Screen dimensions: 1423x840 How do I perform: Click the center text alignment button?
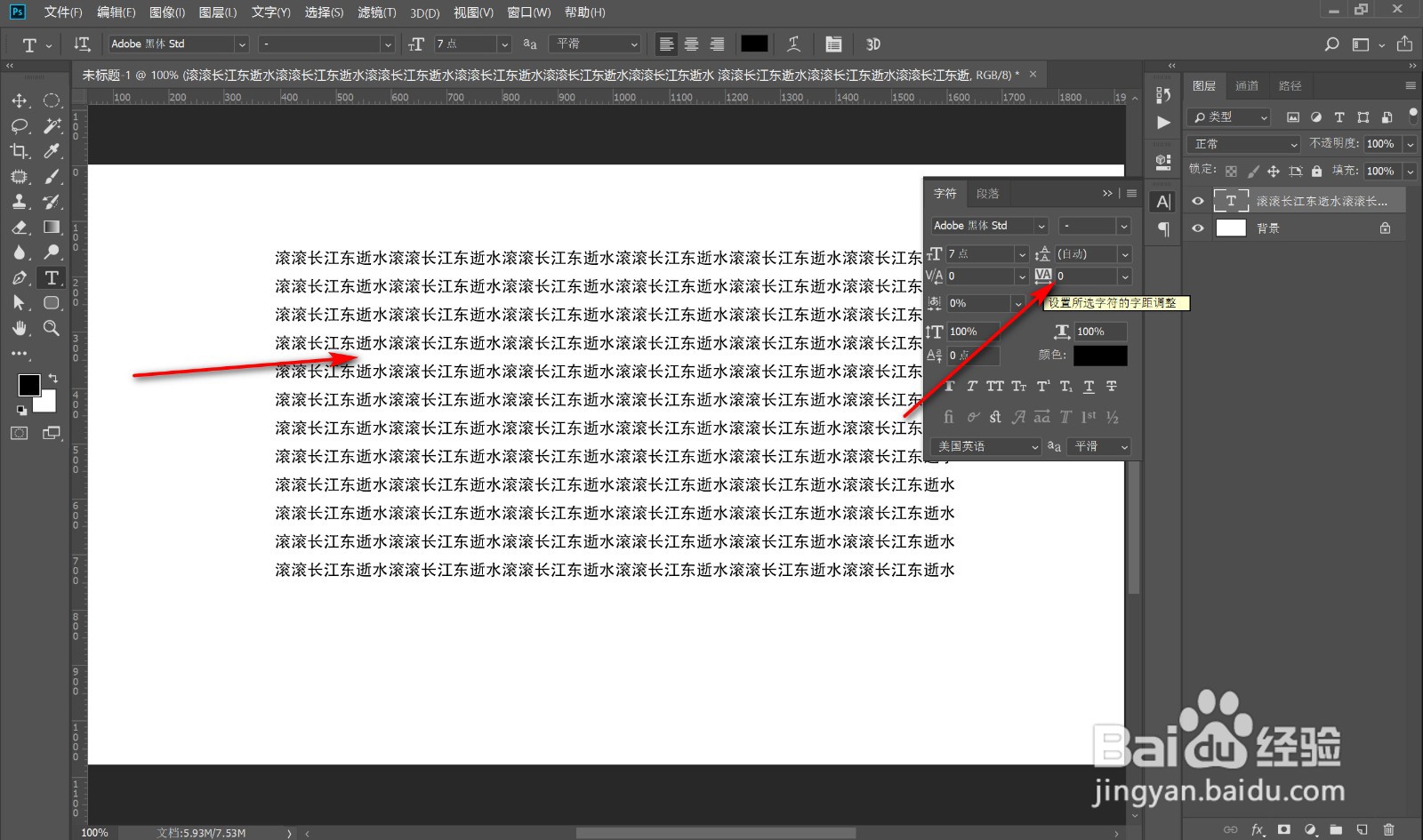click(x=691, y=44)
